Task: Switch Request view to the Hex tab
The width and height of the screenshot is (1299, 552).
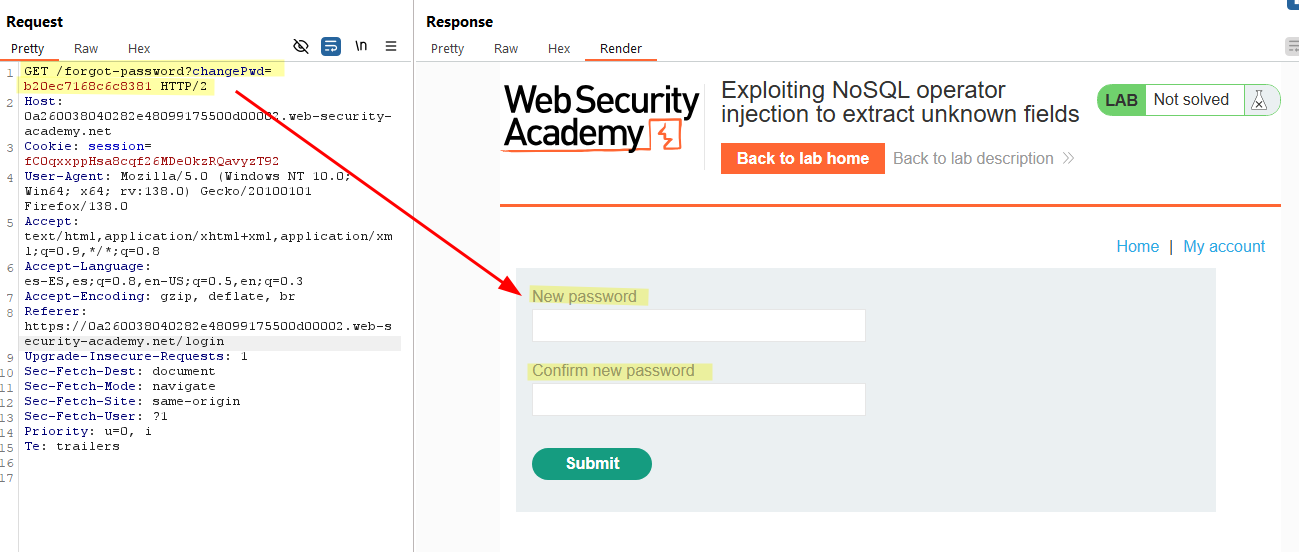Action: 139,48
